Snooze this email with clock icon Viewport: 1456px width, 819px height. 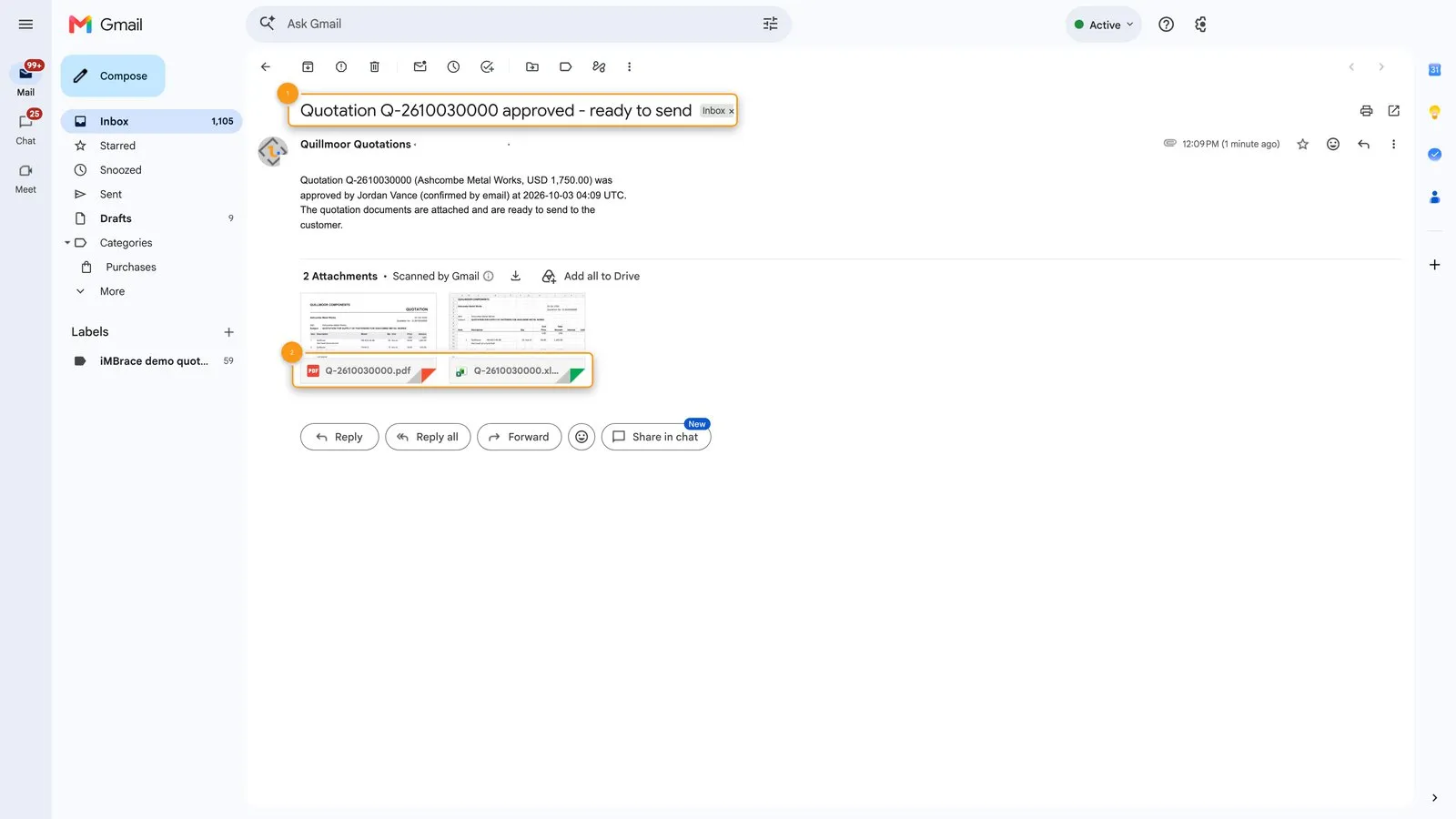pyautogui.click(x=453, y=66)
